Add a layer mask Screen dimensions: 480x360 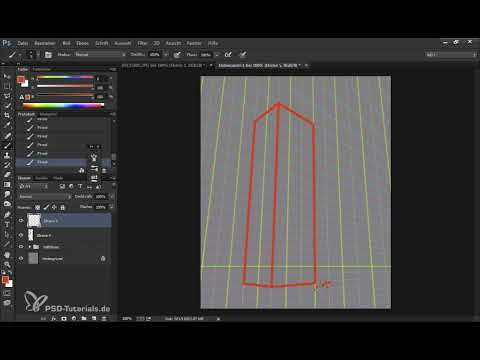coord(64,318)
